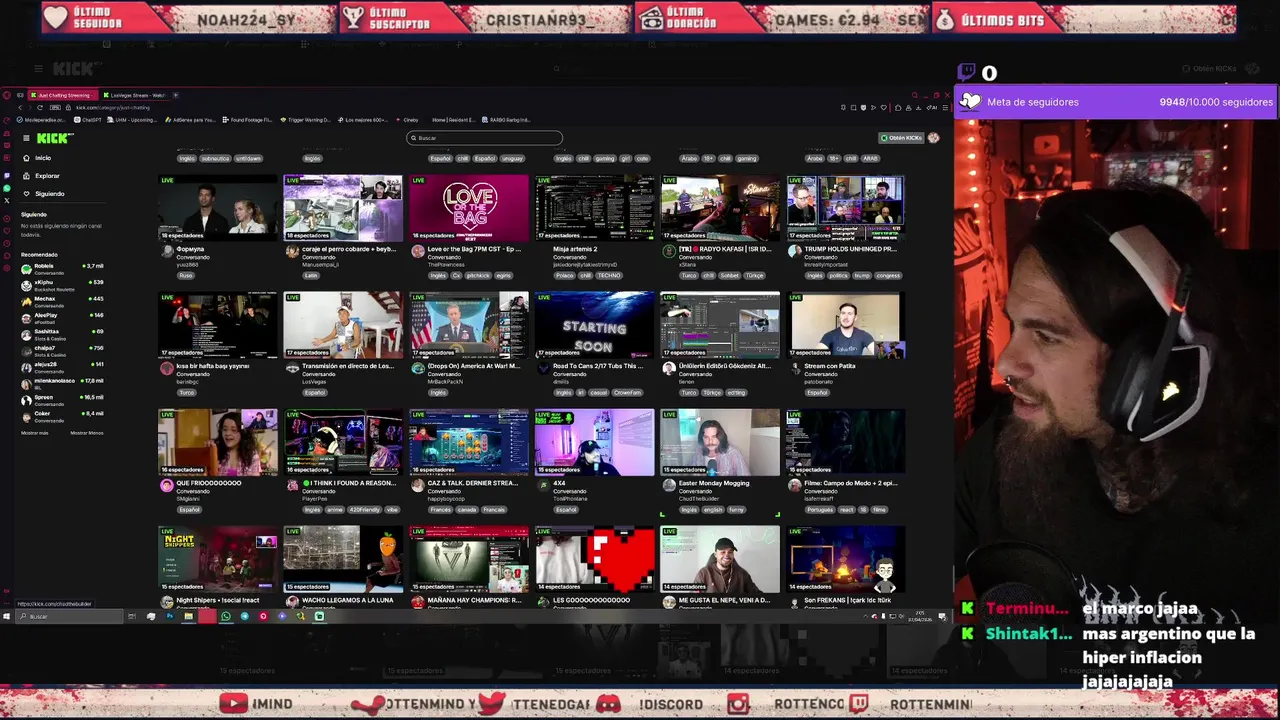Click the browser back arrow
1280x720 pixels.
(x=20, y=107)
